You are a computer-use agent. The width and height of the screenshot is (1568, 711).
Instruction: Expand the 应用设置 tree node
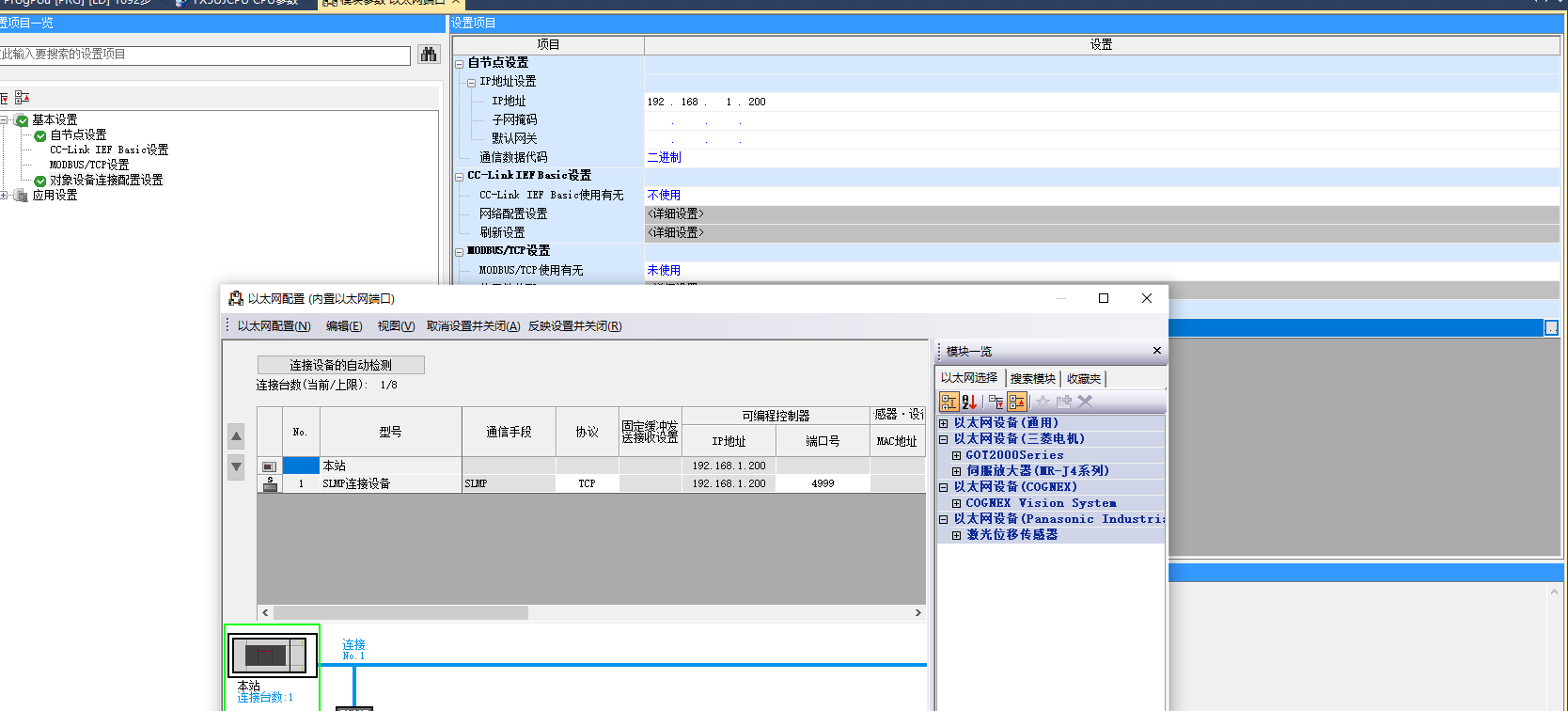(5, 196)
